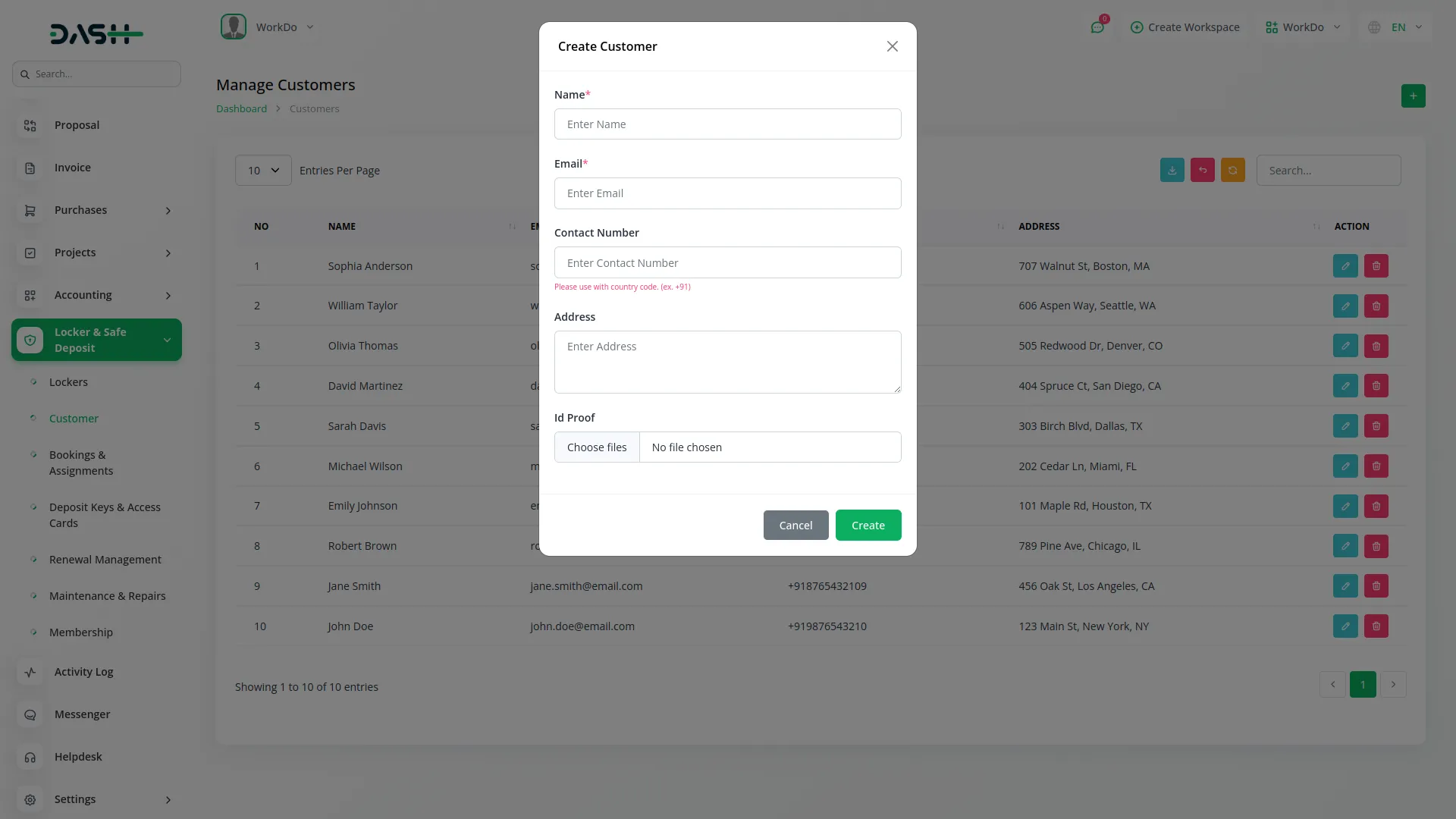Select the edit pencil icon for Jane Smith
Screen dimensions: 1456x819
point(1345,585)
